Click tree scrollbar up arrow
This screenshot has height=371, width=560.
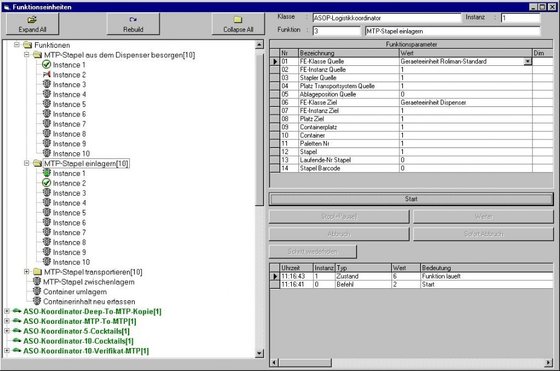(x=260, y=45)
